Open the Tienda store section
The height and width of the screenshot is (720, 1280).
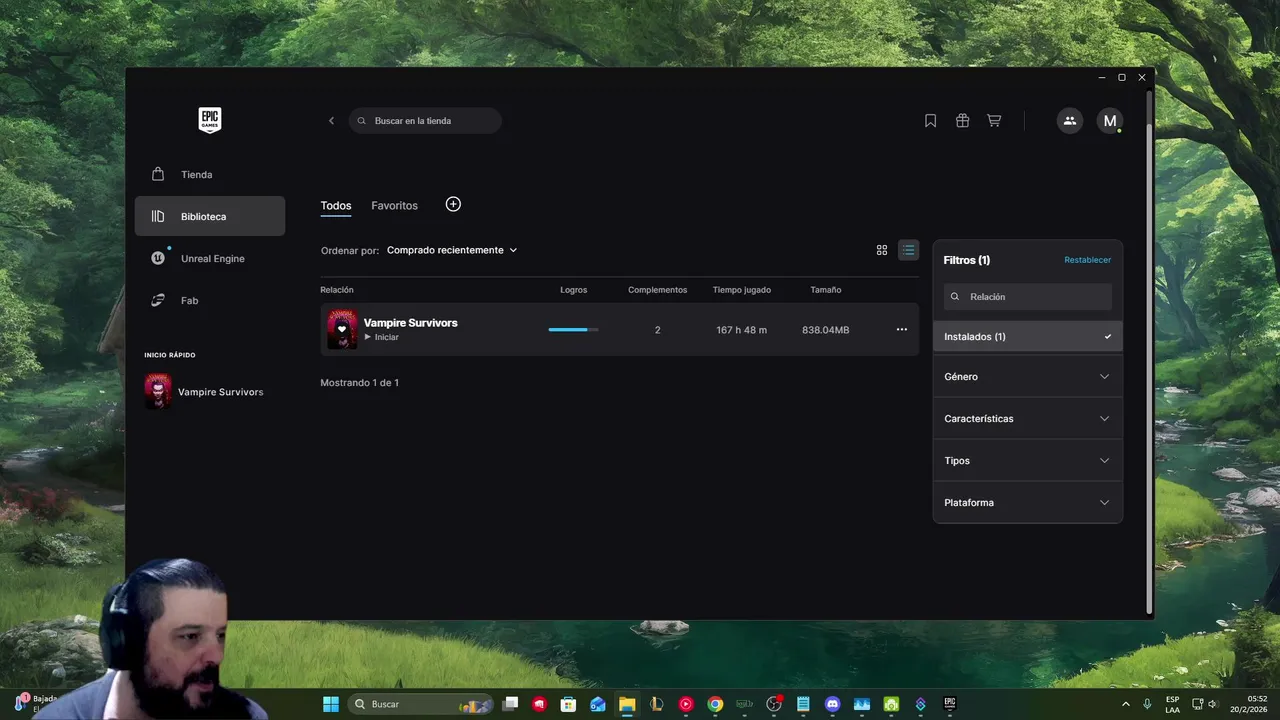pyautogui.click(x=210, y=174)
